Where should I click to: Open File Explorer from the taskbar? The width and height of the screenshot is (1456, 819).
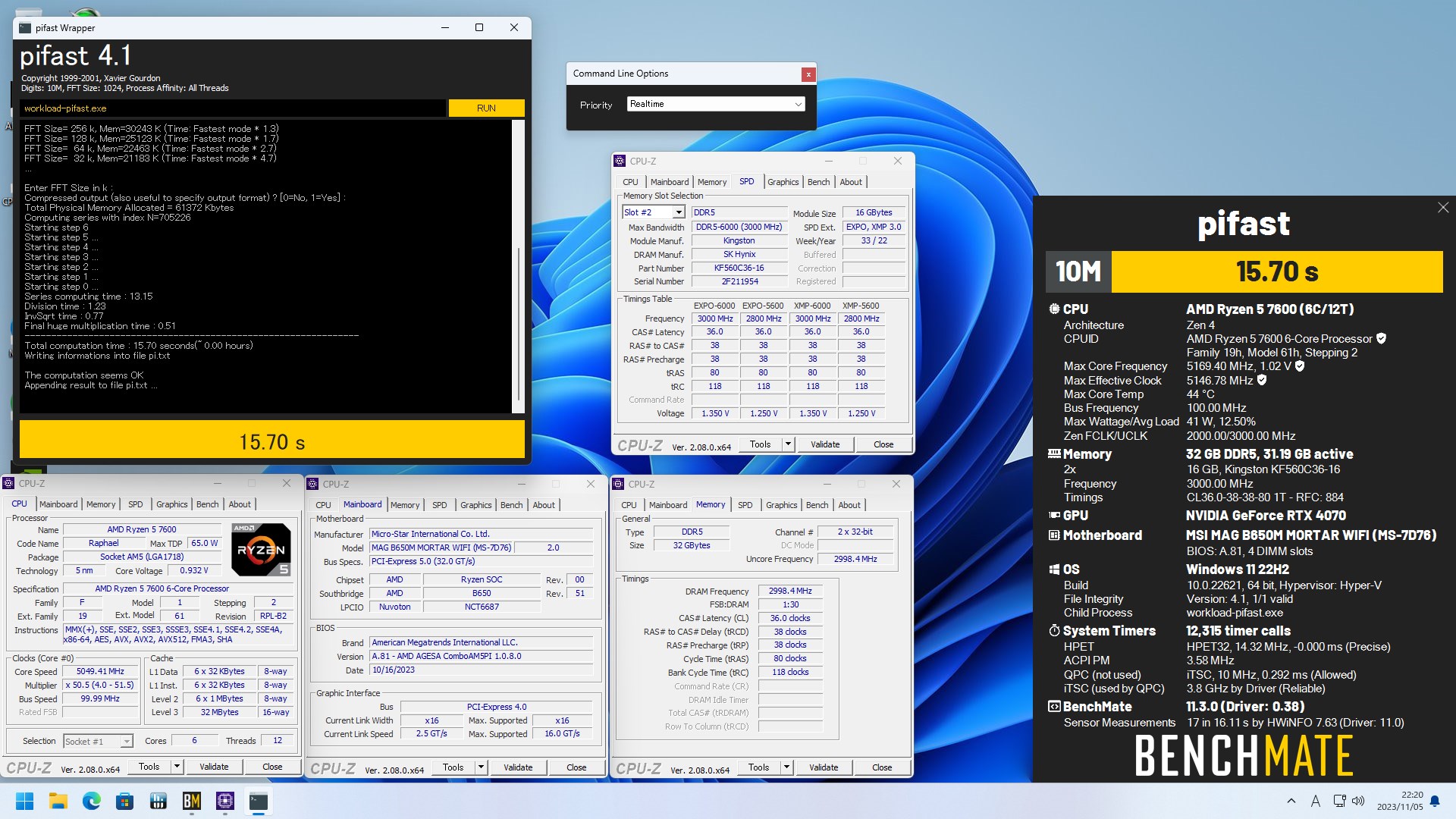tap(58, 801)
